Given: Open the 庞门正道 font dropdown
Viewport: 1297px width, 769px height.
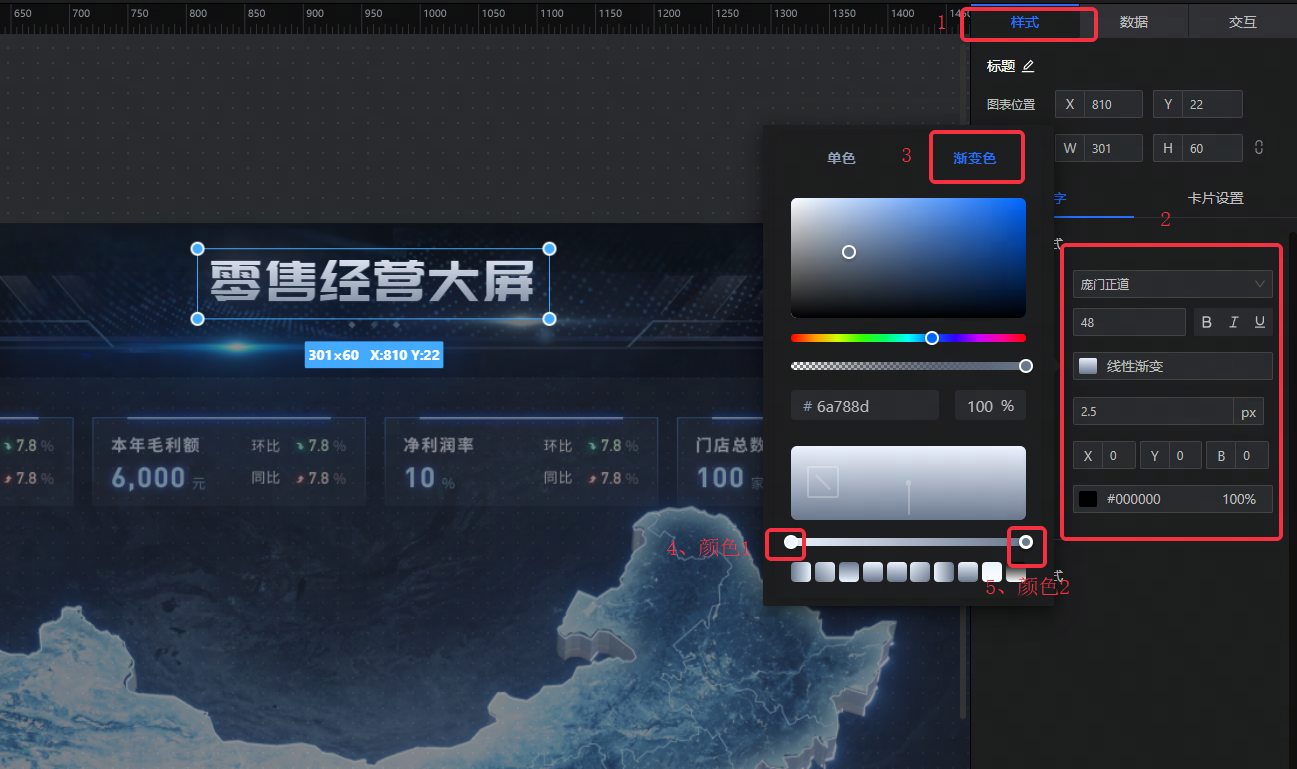Looking at the screenshot, I should pos(1173,284).
